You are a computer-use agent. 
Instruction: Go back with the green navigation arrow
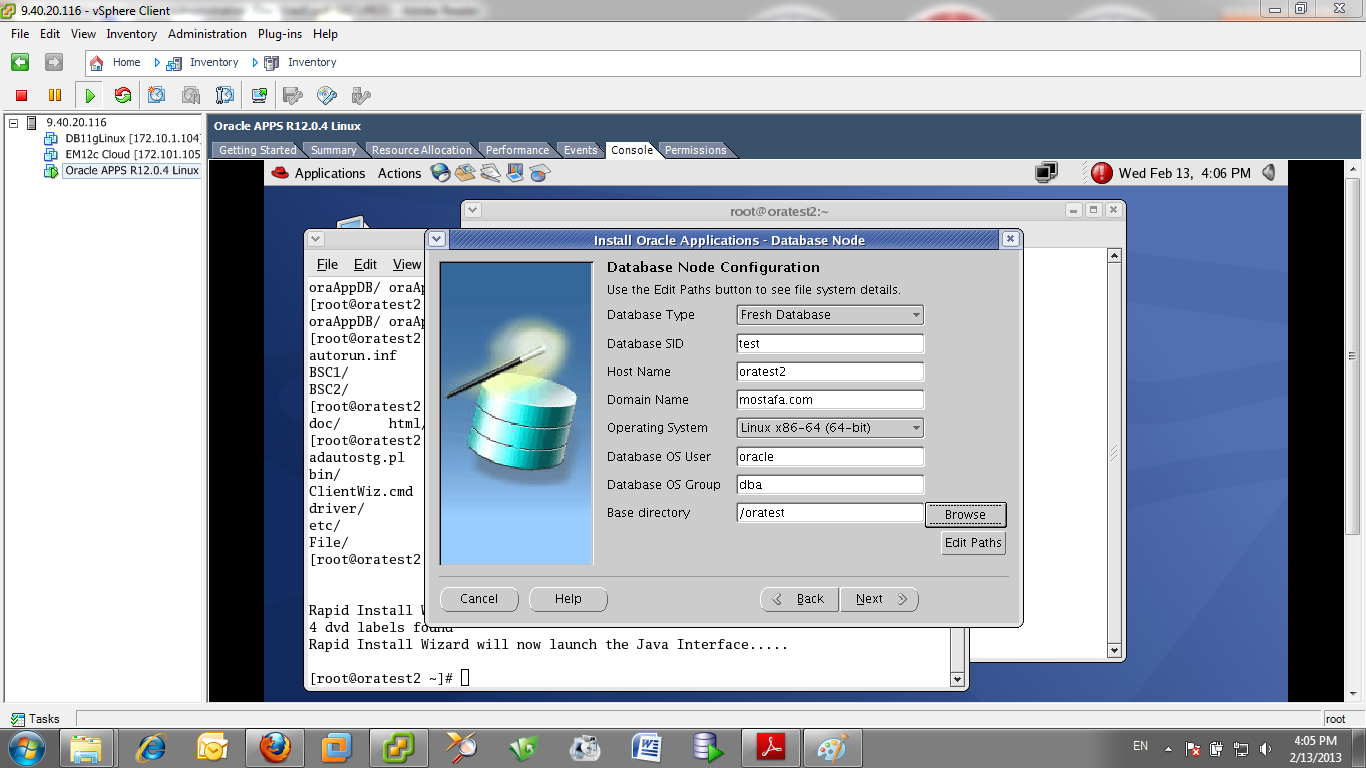click(x=20, y=62)
